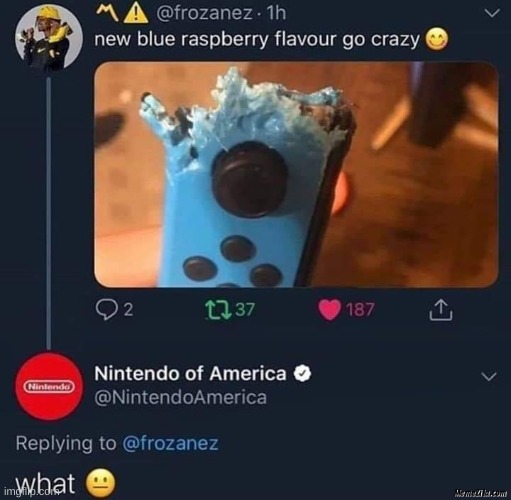The width and height of the screenshot is (511, 500).
Task: Click the smiling emoji in tweet text
Action: (436, 40)
